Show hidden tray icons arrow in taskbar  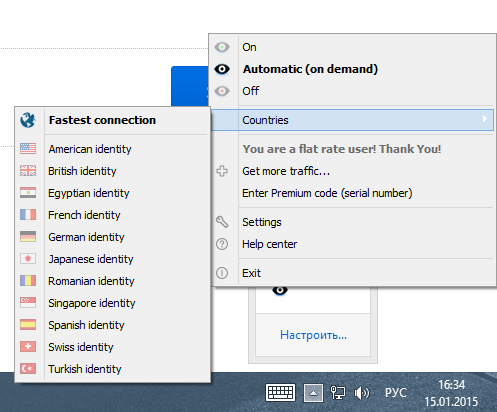click(x=313, y=393)
